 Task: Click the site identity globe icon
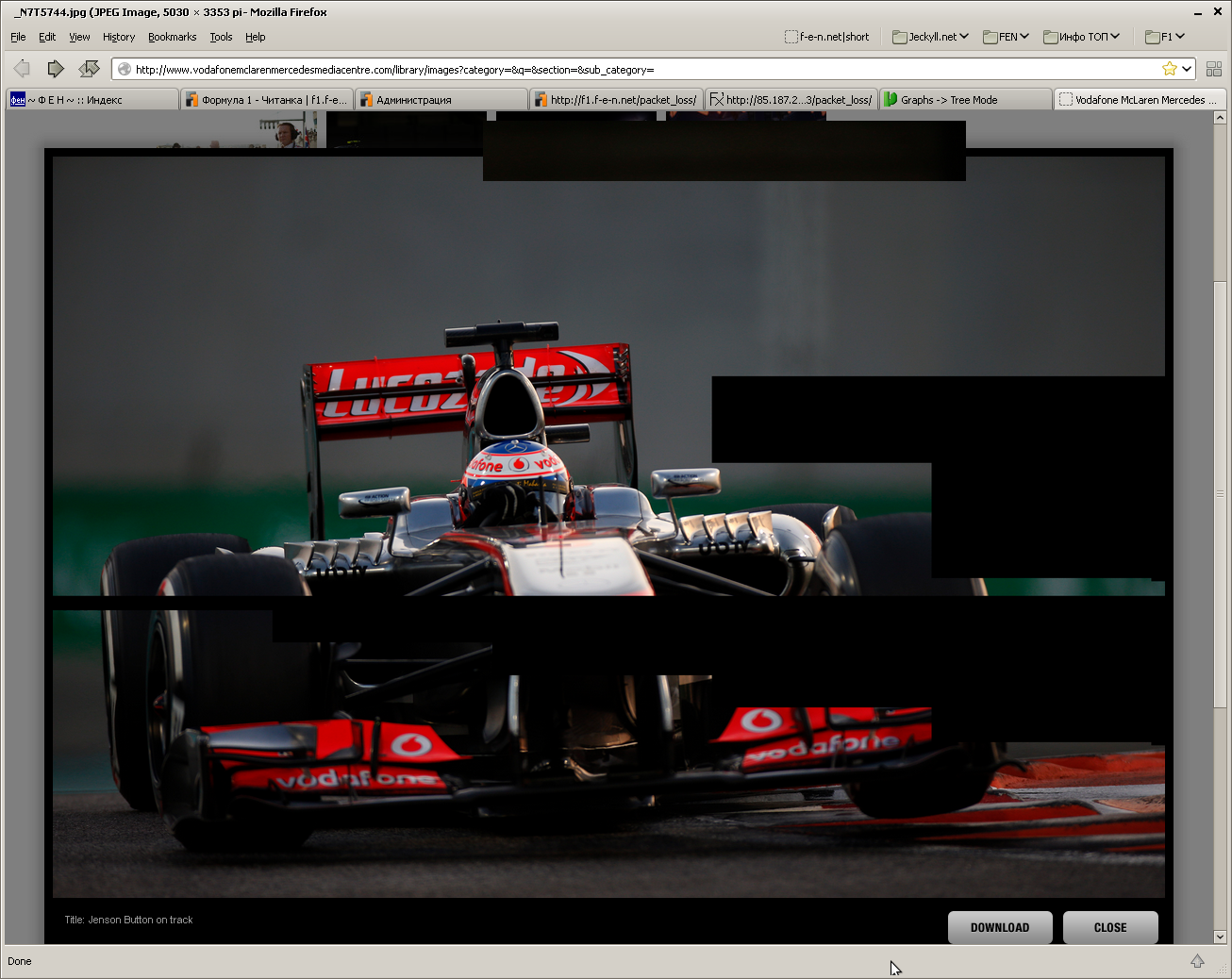point(125,69)
